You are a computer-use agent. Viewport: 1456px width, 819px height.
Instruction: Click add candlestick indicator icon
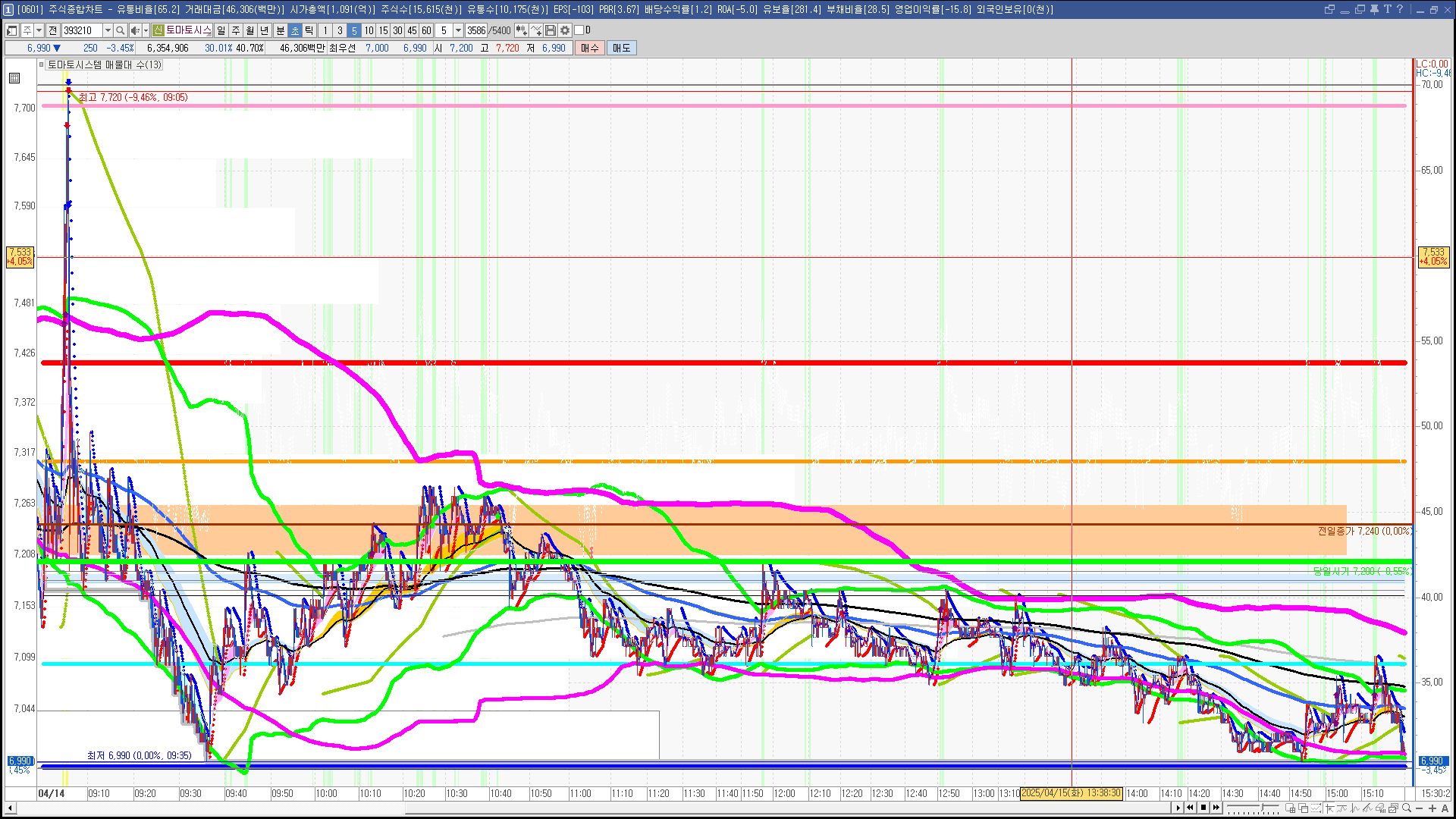(522, 30)
